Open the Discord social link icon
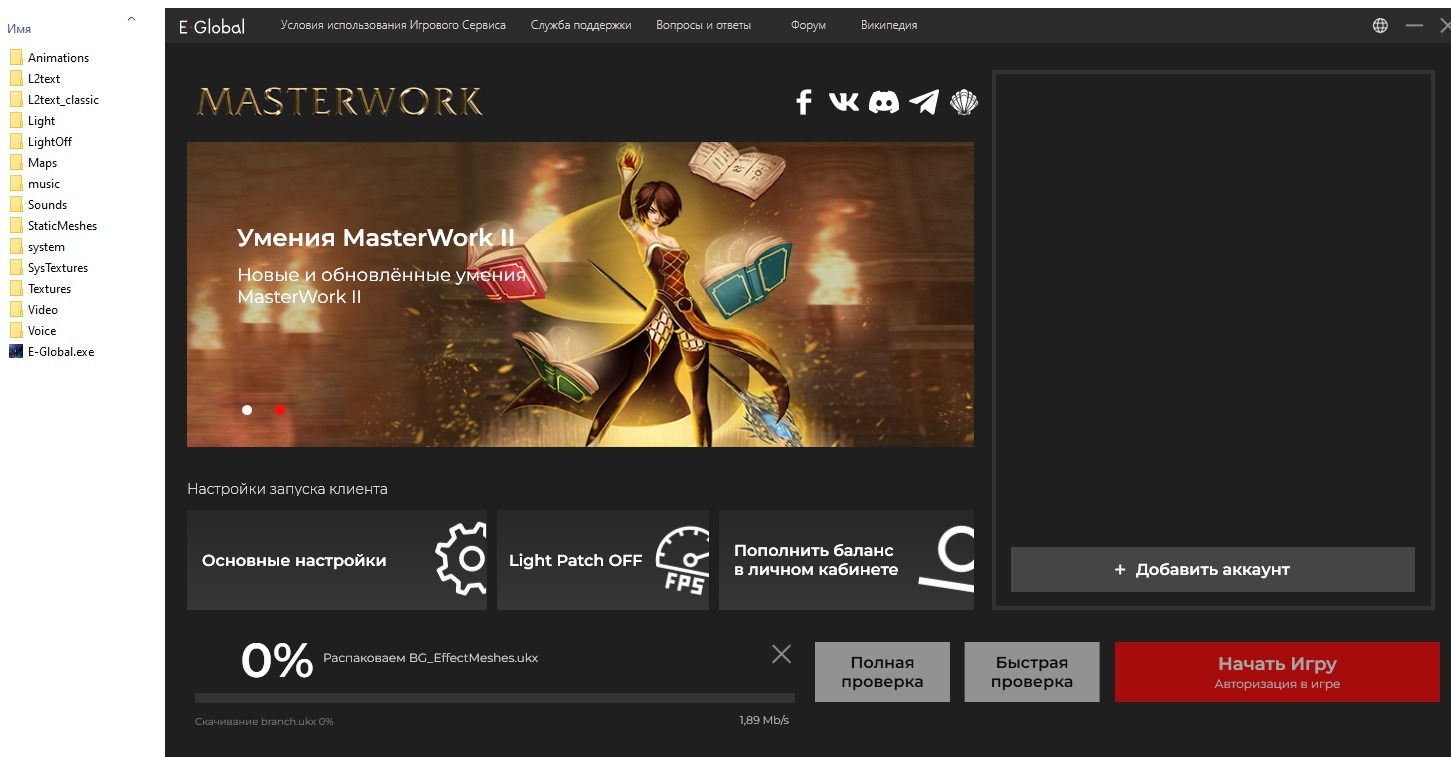 (883, 102)
